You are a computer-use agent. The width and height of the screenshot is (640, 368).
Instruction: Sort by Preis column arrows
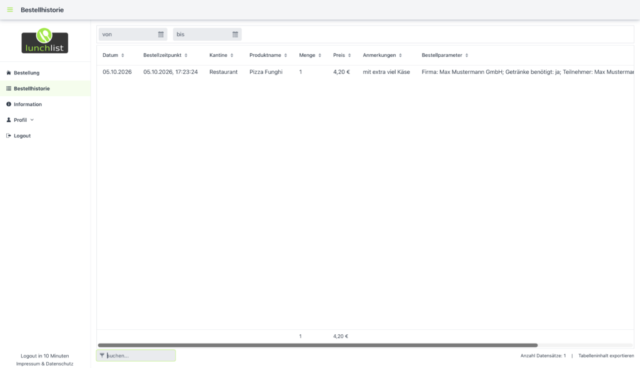[x=349, y=55]
